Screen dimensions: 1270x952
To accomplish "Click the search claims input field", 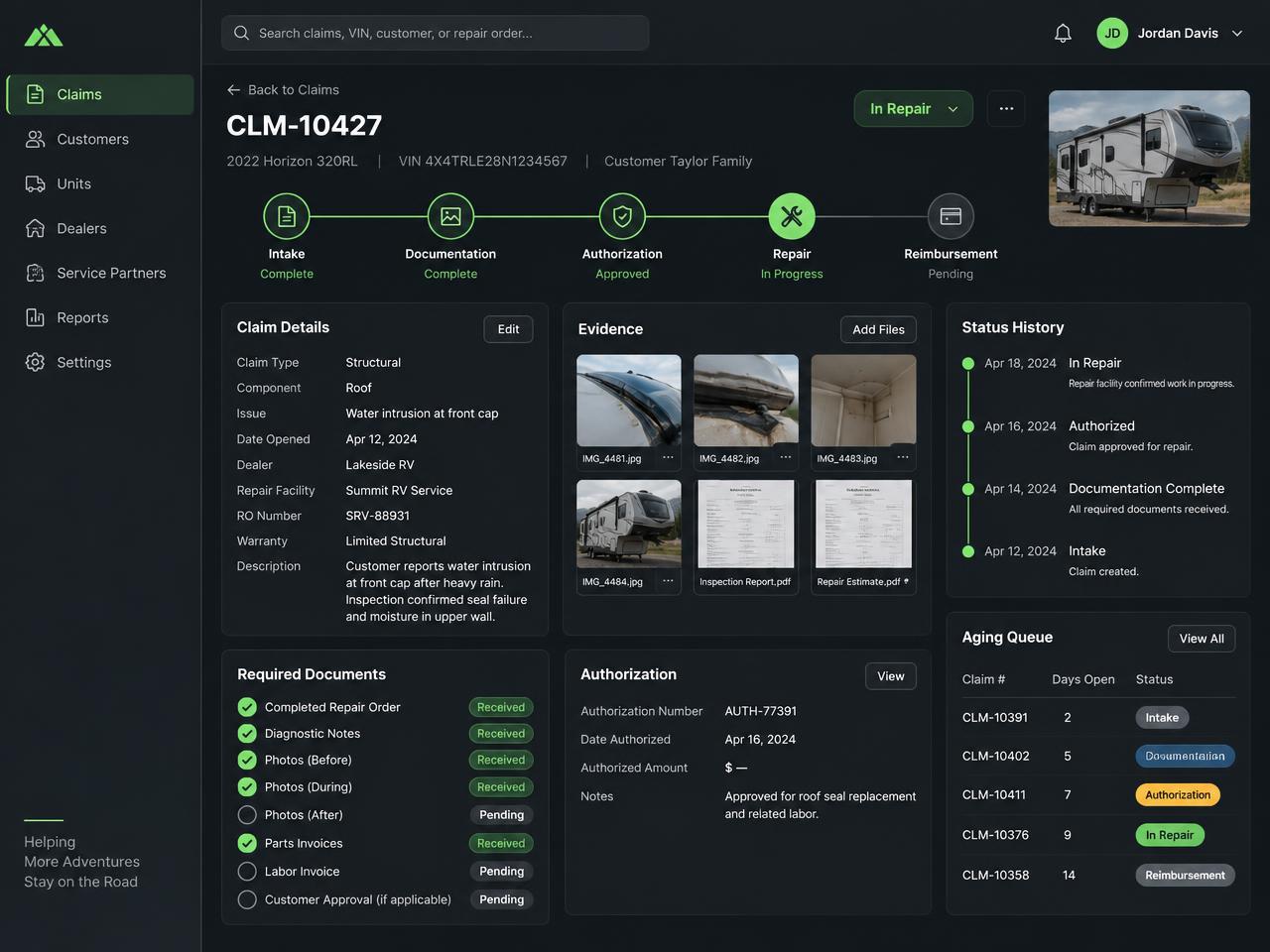I will 436,33.
